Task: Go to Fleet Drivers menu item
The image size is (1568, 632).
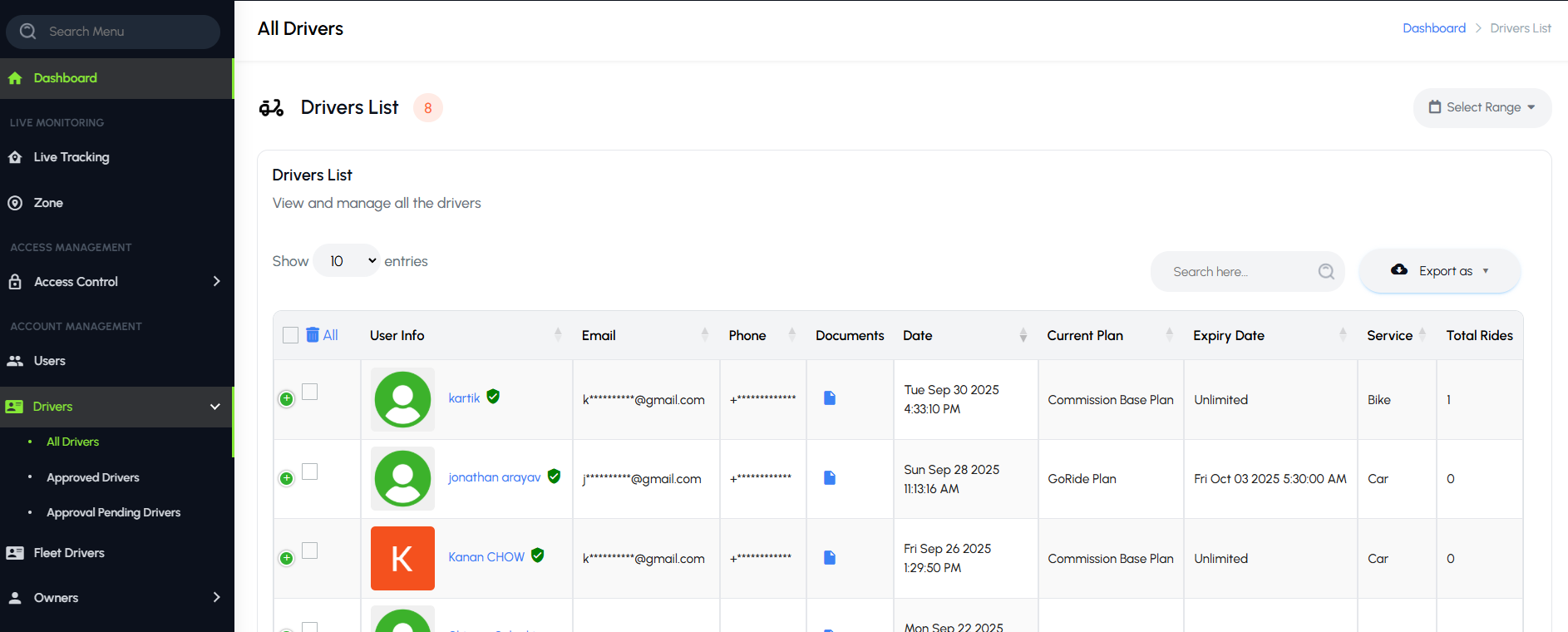Action: point(69,553)
